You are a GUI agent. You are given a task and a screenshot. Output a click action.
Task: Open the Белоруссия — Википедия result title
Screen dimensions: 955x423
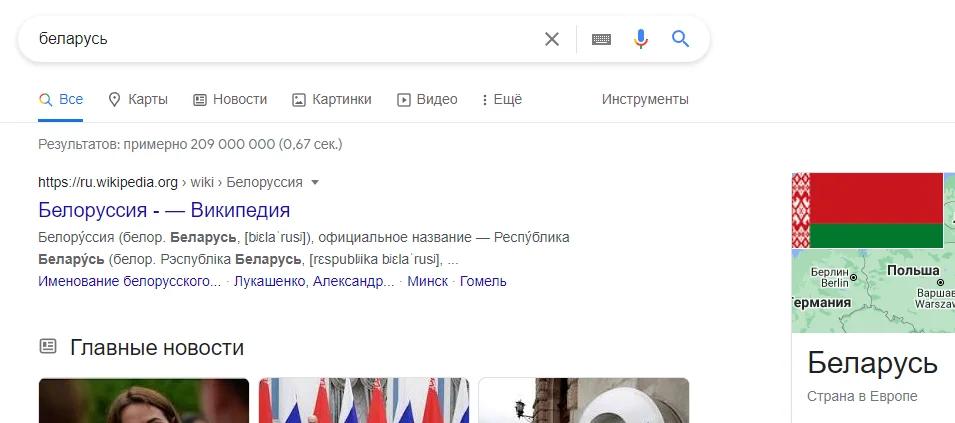164,210
